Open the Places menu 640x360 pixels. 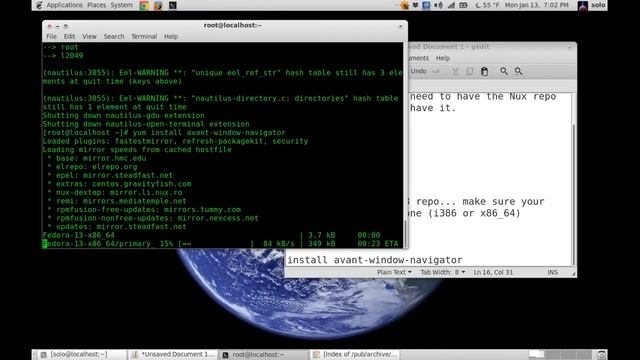(96, 5)
